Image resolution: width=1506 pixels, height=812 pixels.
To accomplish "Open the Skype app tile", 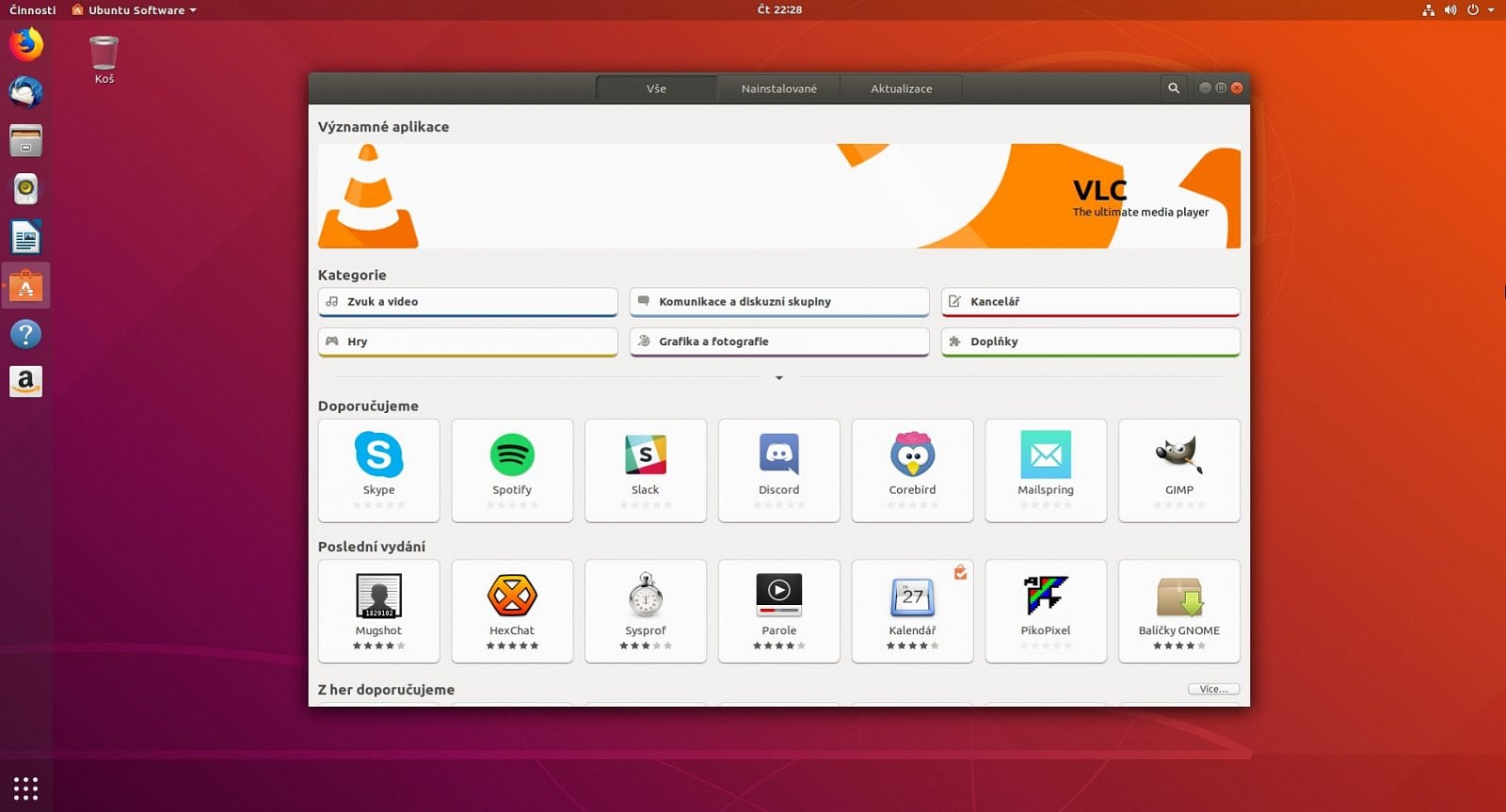I will click(378, 470).
